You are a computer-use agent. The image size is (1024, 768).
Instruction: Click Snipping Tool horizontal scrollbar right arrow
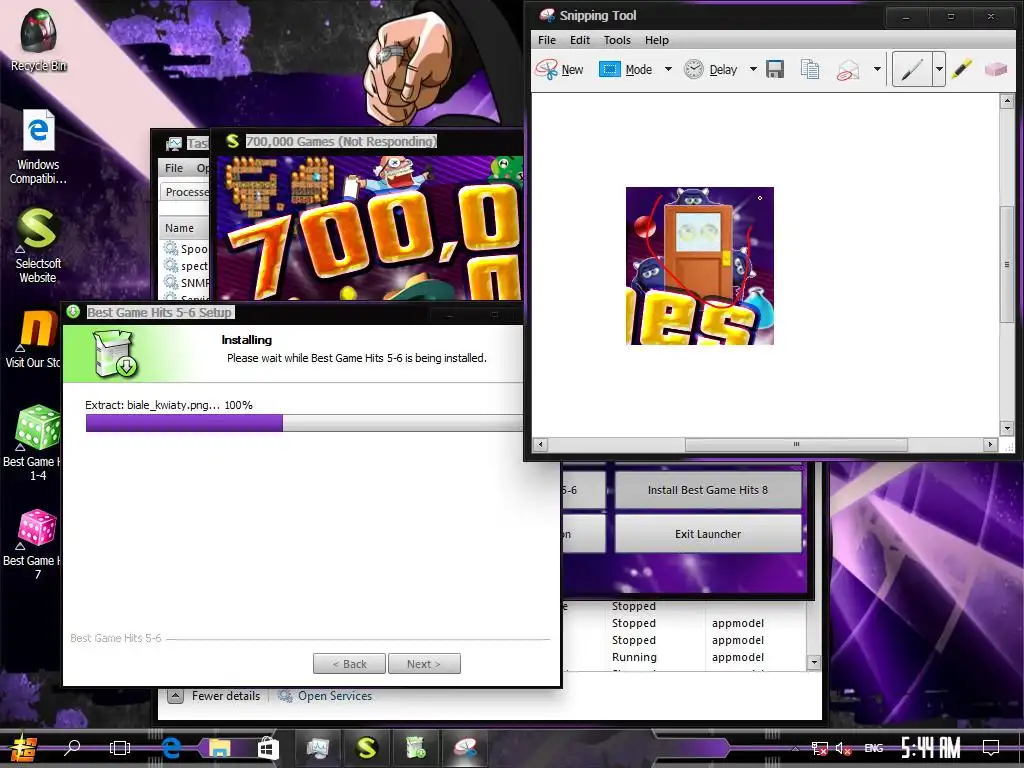(990, 444)
